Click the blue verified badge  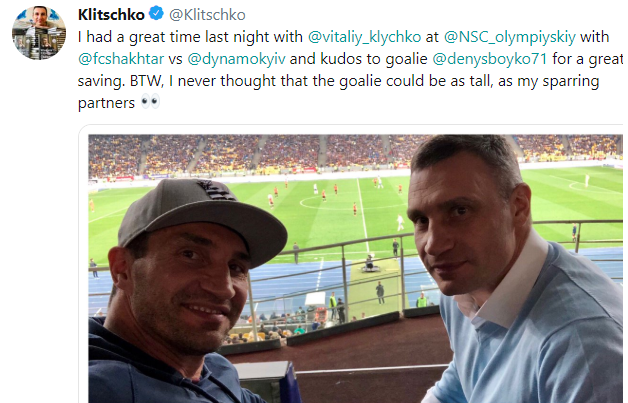pos(157,15)
